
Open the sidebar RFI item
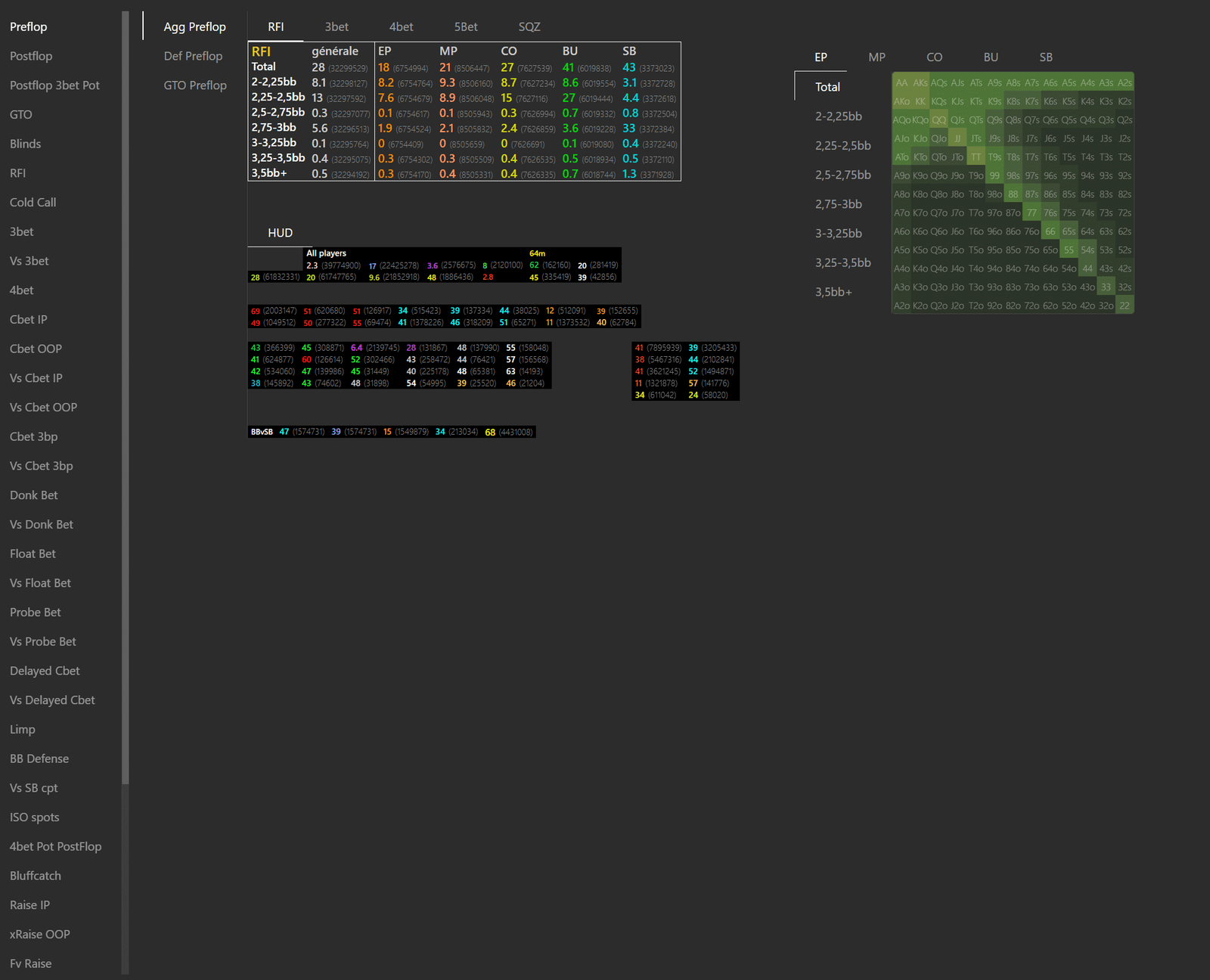pos(18,173)
